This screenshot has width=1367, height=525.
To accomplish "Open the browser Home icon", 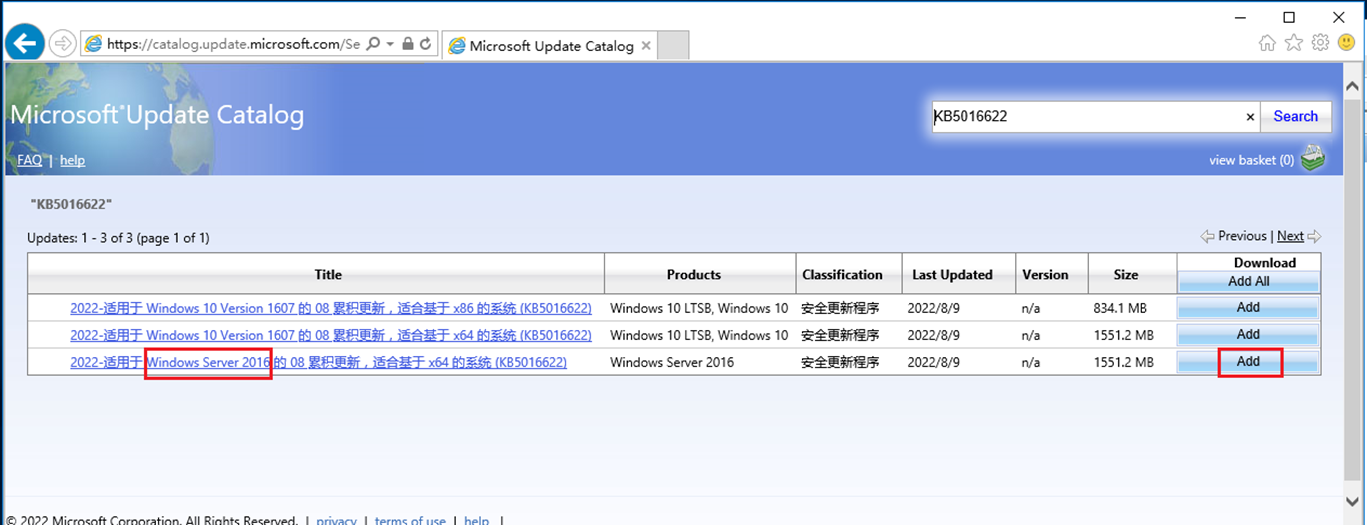I will 1267,43.
